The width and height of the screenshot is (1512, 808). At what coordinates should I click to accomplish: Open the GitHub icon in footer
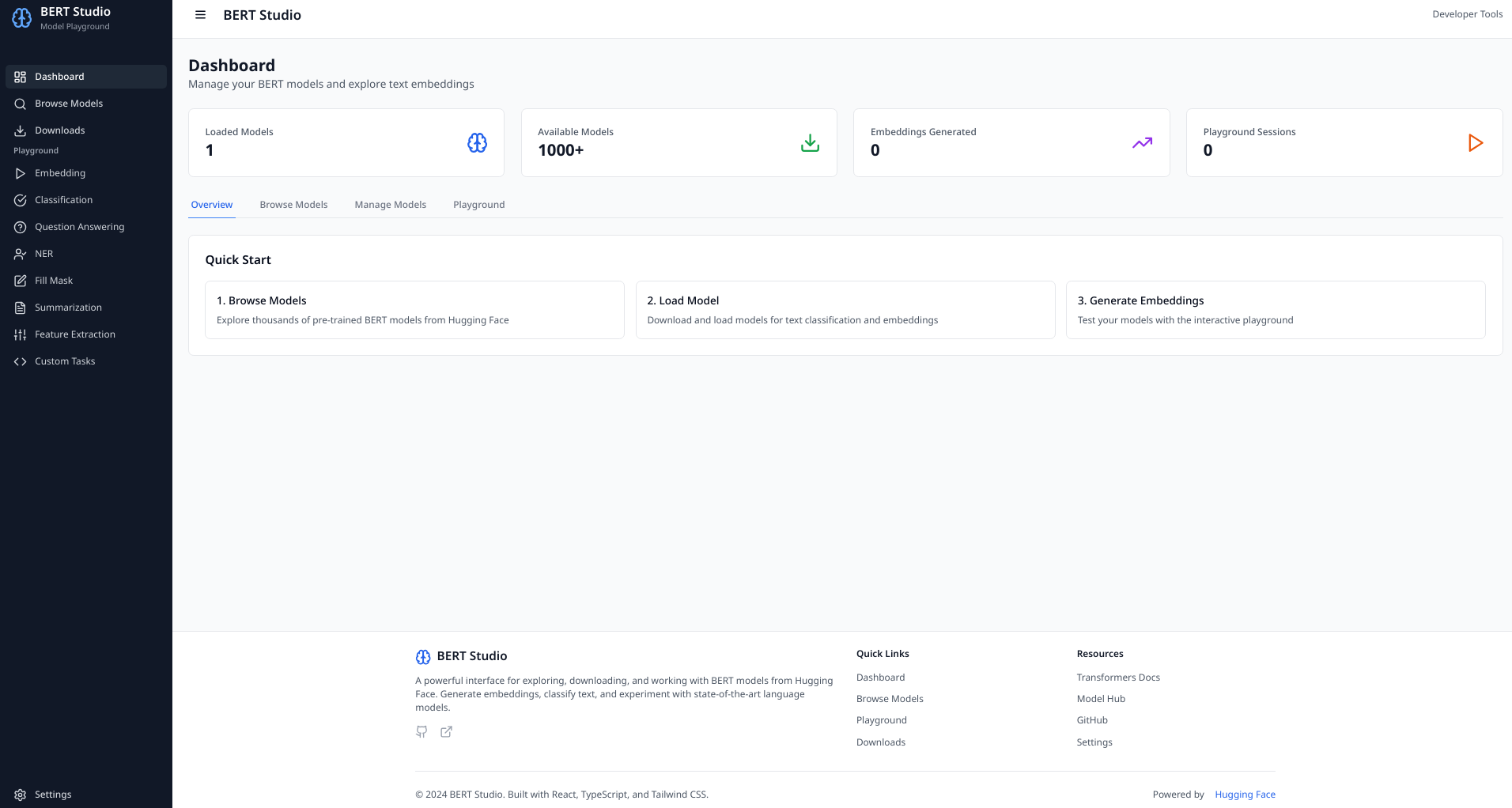point(421,732)
